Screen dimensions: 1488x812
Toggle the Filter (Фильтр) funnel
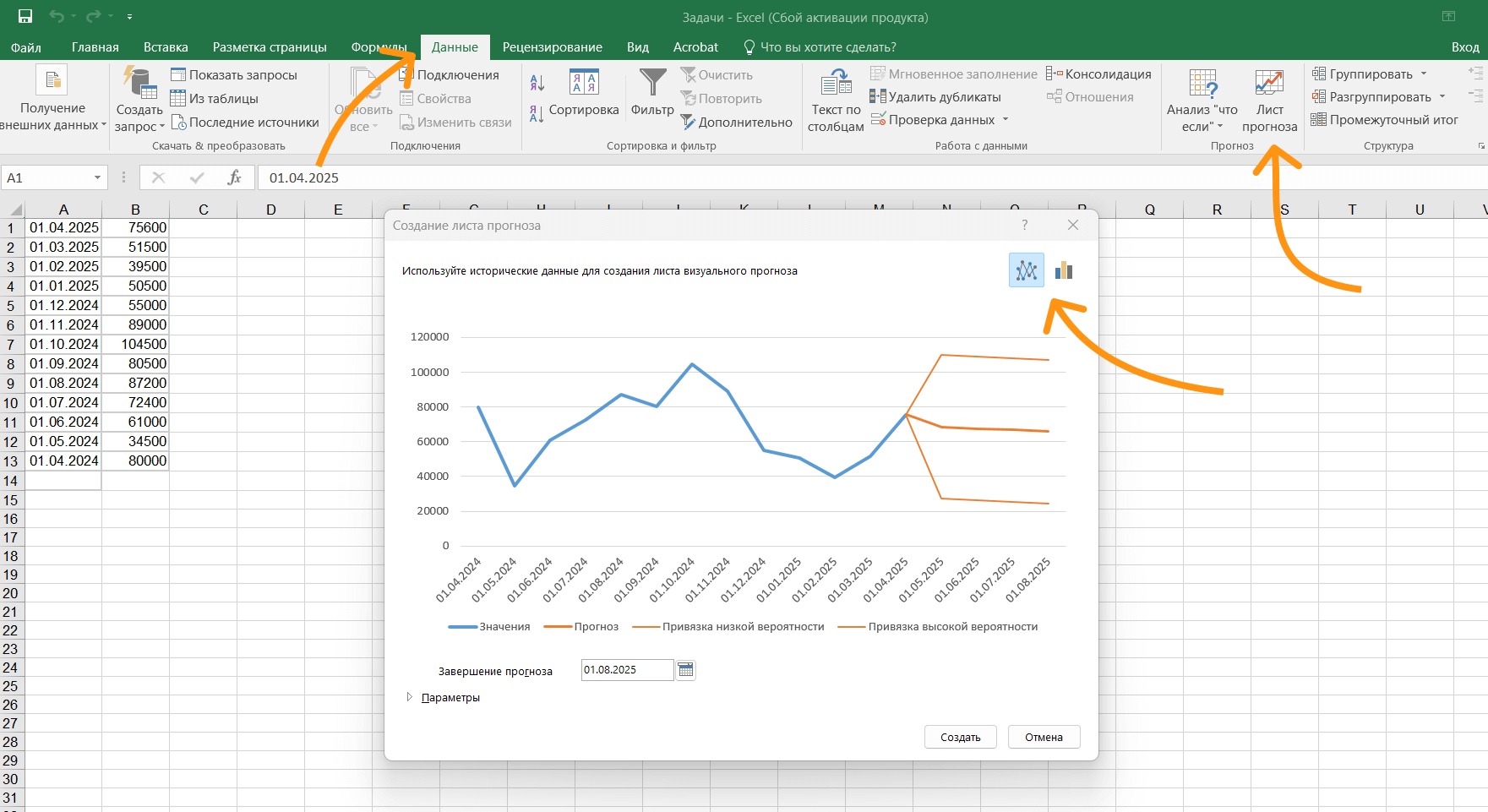(652, 93)
